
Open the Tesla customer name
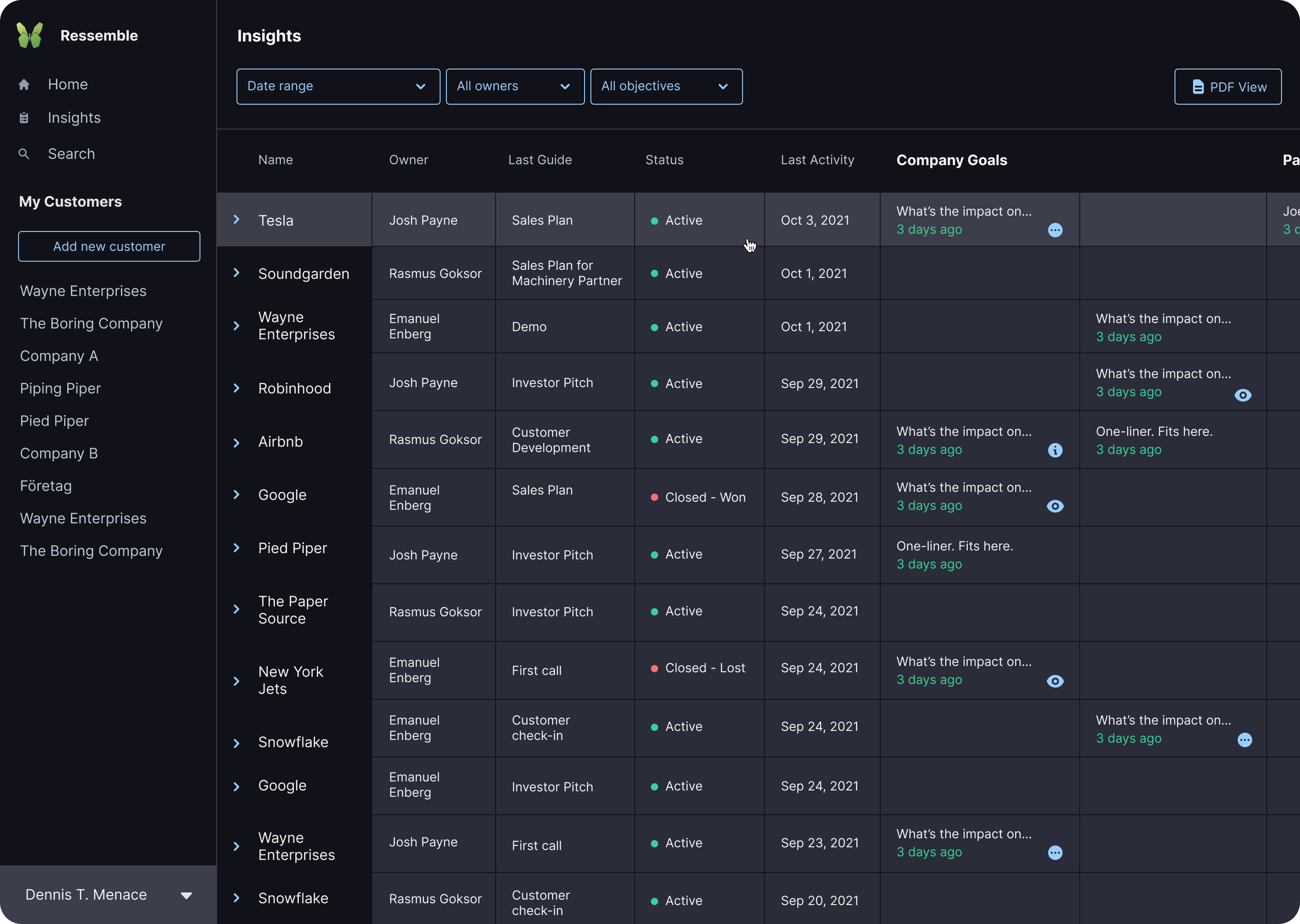point(276,220)
